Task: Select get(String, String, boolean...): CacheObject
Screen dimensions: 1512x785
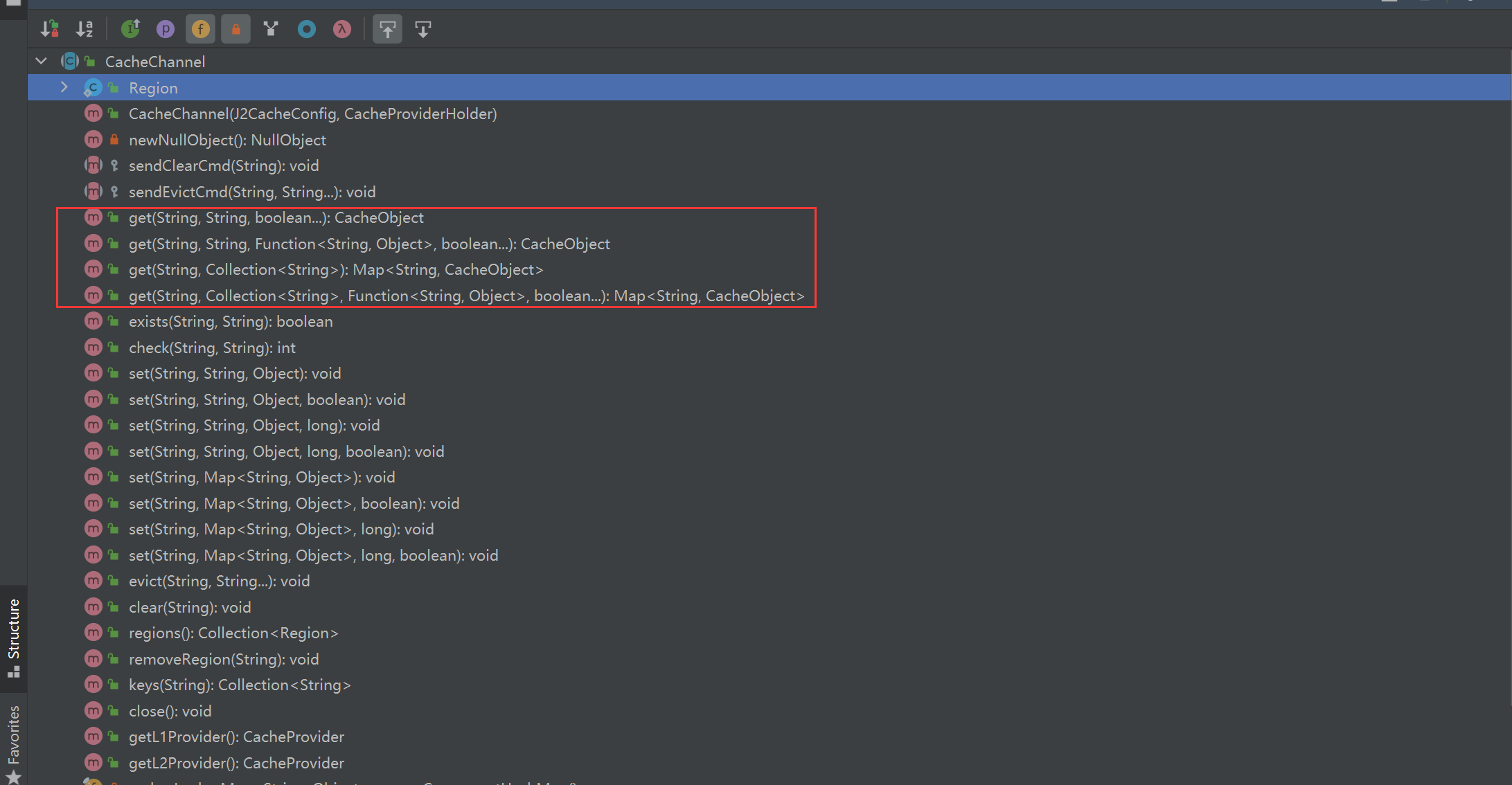Action: (x=276, y=217)
